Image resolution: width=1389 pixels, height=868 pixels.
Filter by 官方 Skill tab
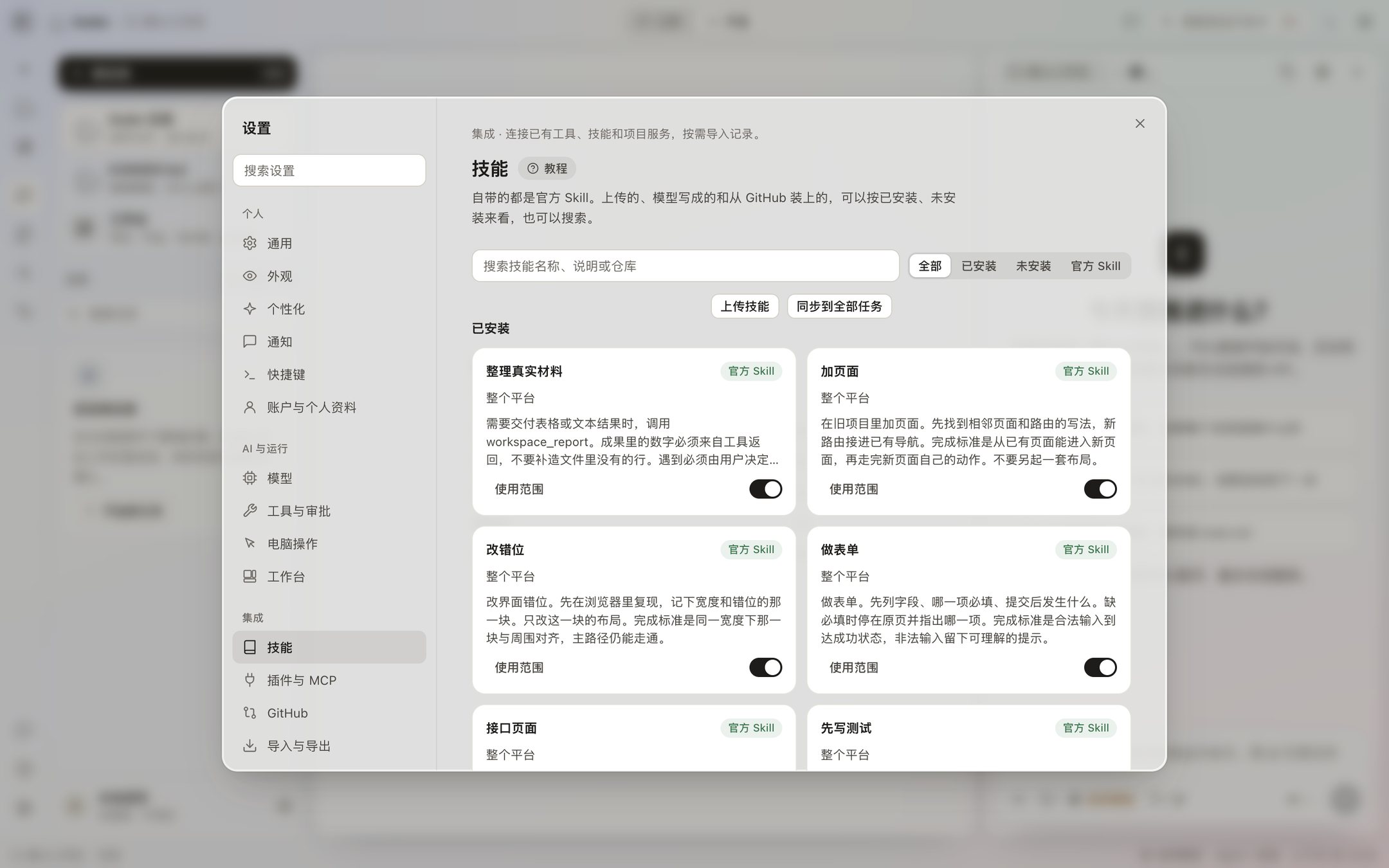(x=1095, y=266)
